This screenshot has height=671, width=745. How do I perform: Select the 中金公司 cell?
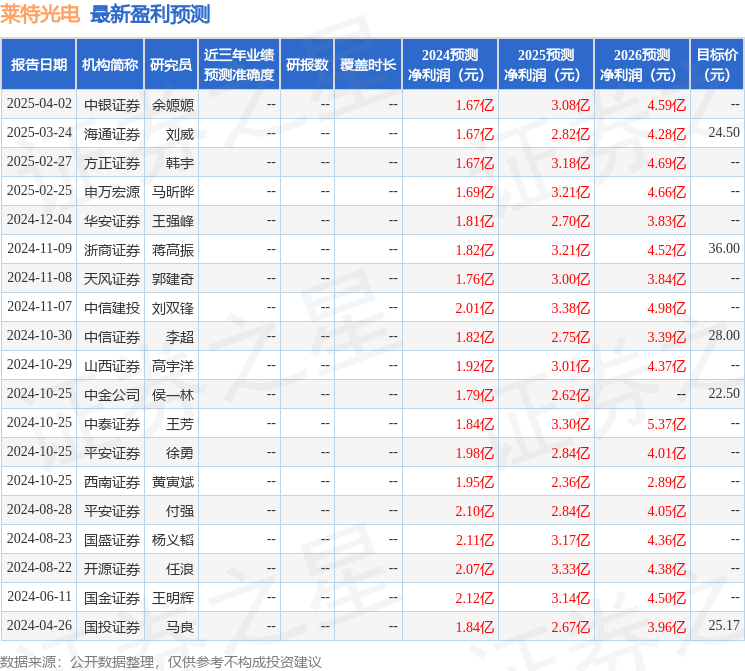112,395
